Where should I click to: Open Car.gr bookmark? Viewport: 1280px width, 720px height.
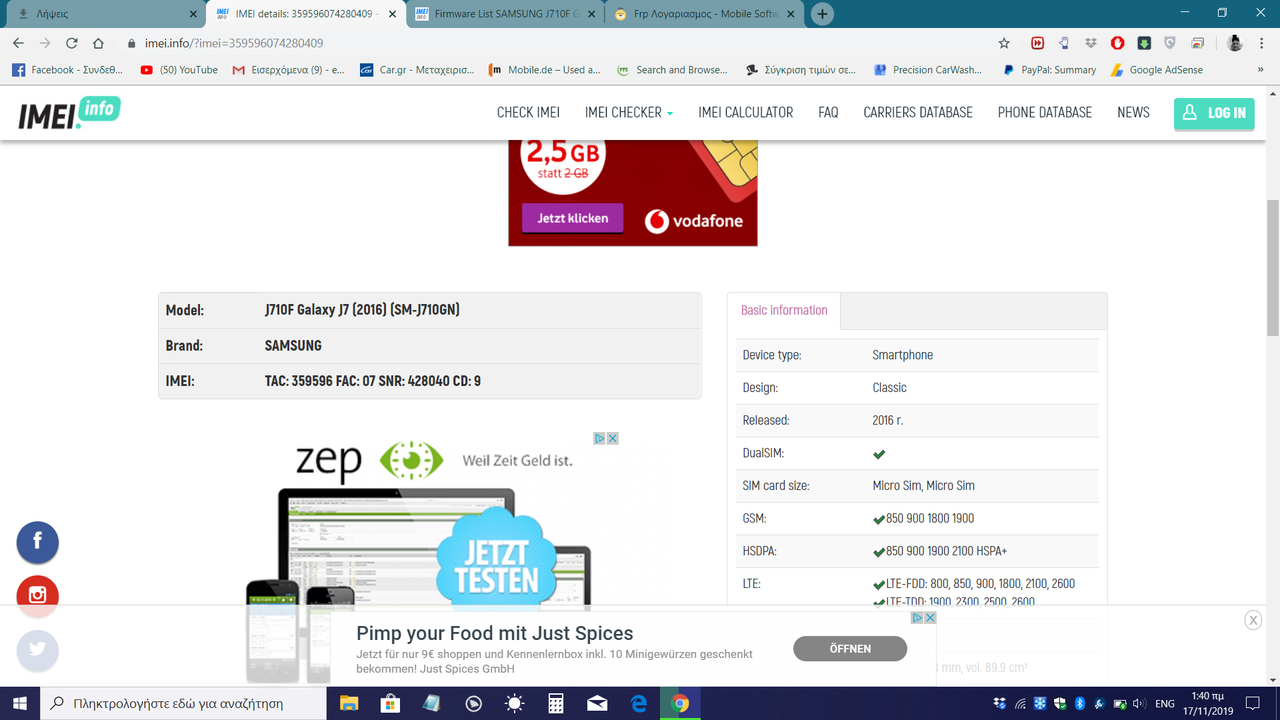416,70
